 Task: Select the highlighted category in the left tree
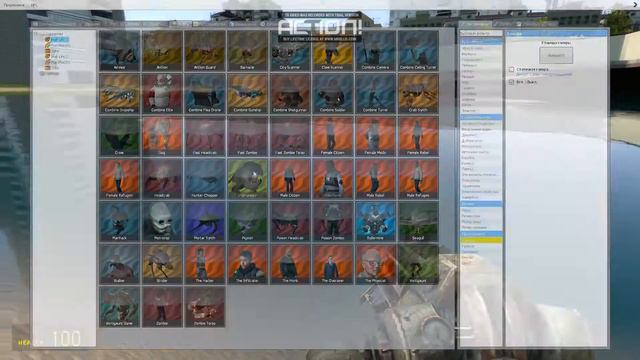[60, 40]
